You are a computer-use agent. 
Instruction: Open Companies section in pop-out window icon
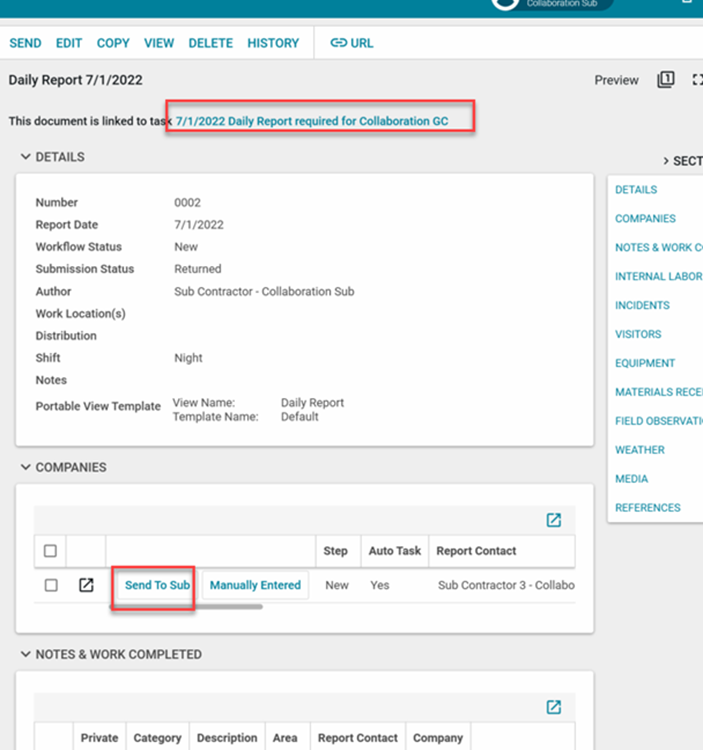[553, 520]
